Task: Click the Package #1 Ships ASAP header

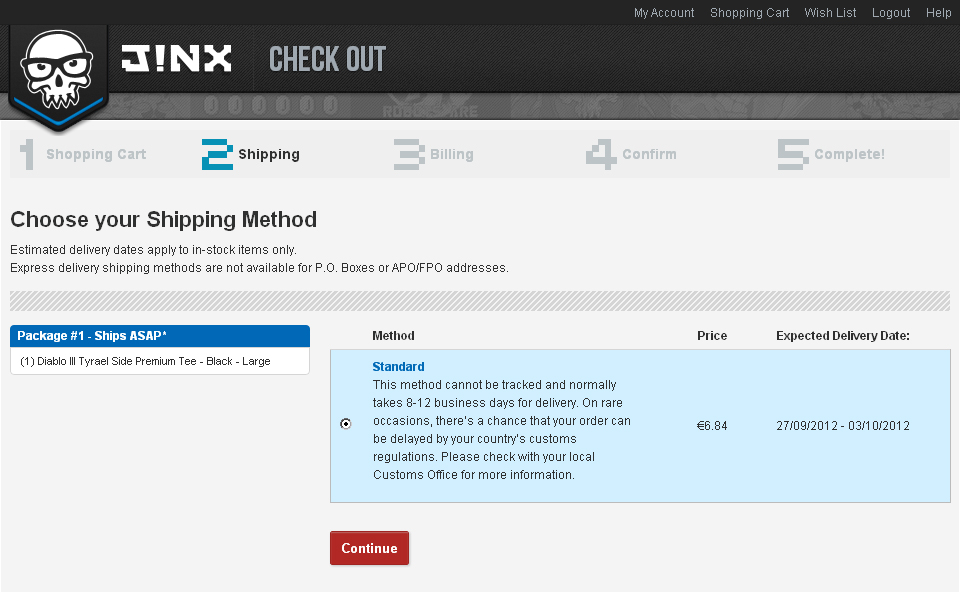Action: pos(92,336)
